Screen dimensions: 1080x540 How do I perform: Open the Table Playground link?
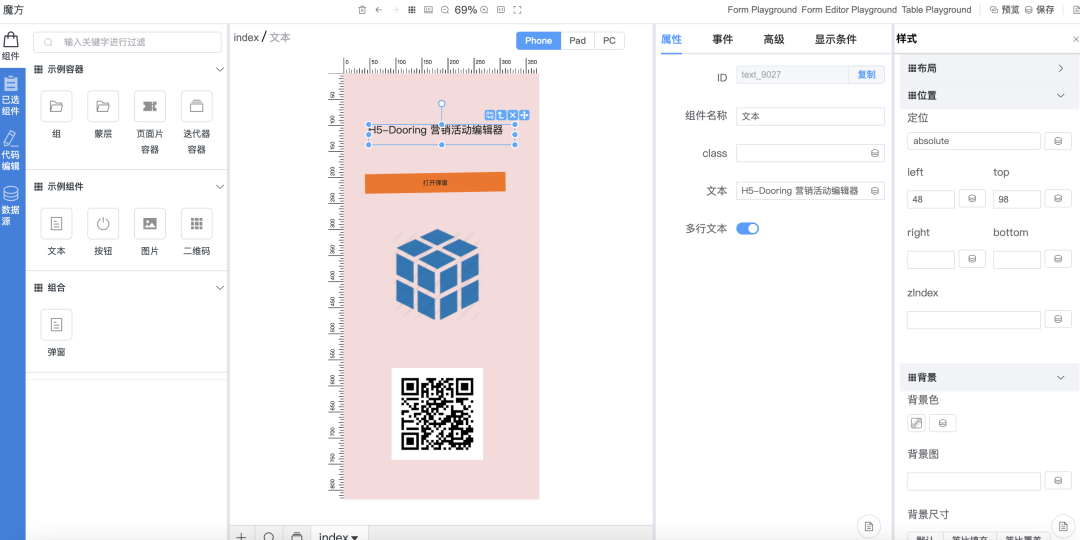(937, 10)
